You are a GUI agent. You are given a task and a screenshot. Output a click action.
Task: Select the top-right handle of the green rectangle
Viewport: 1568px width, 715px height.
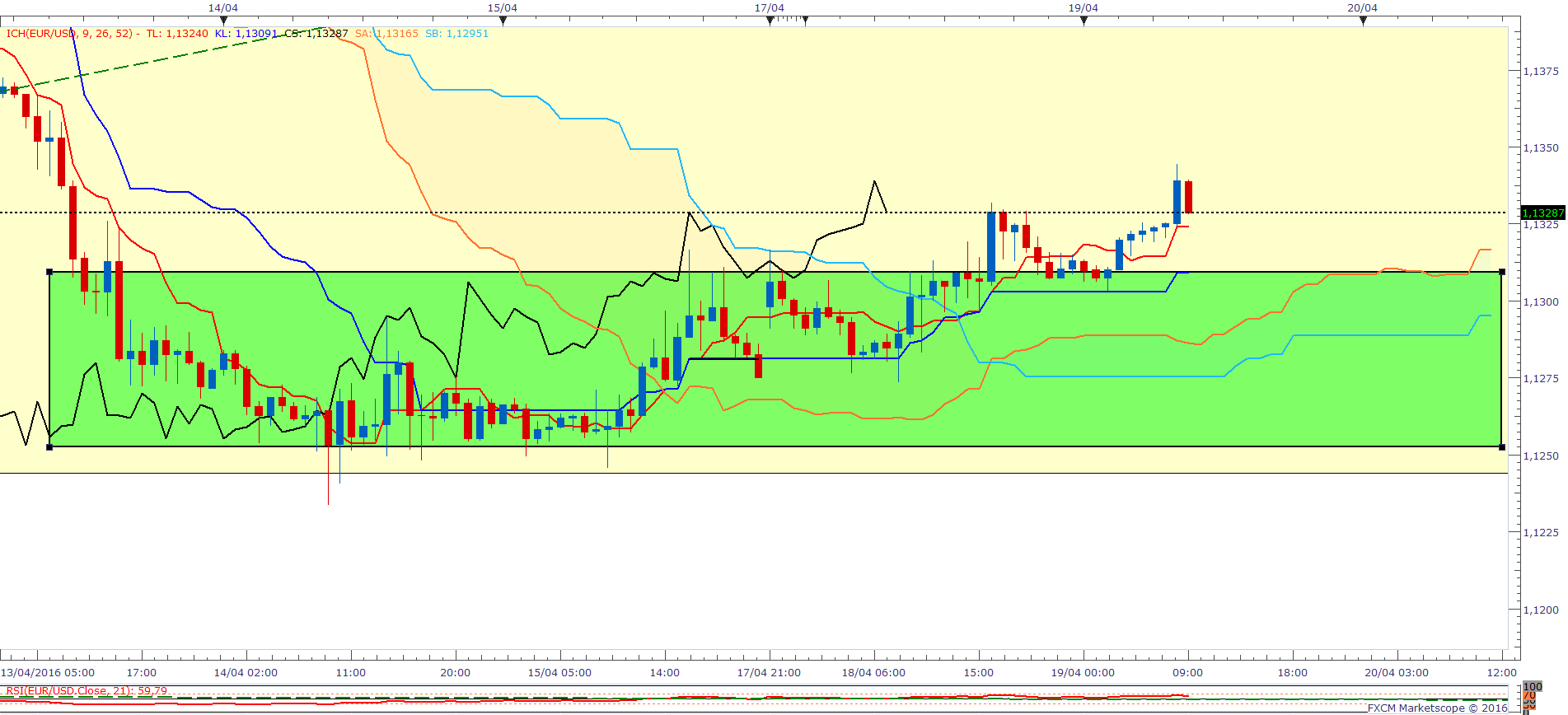(x=1502, y=272)
